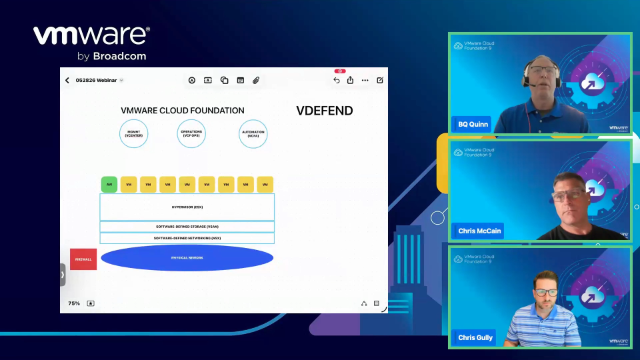Select Chris McCain's video tile
640x360 pixels.
(x=540, y=190)
